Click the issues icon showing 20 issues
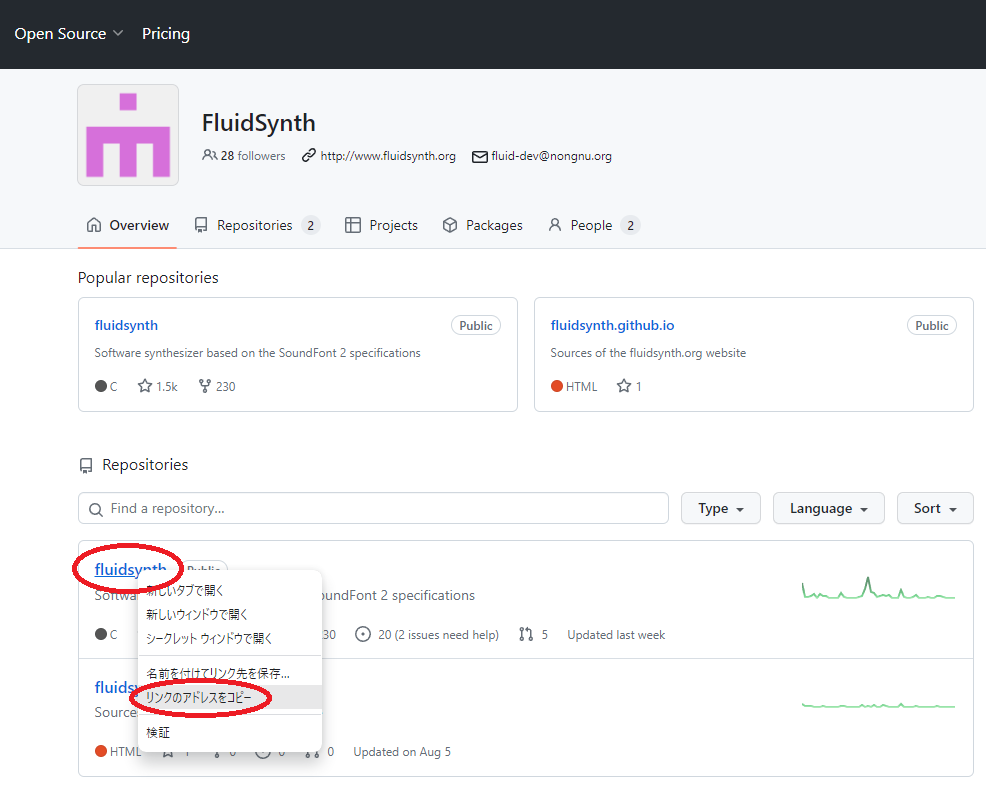This screenshot has height=792, width=986. click(363, 634)
